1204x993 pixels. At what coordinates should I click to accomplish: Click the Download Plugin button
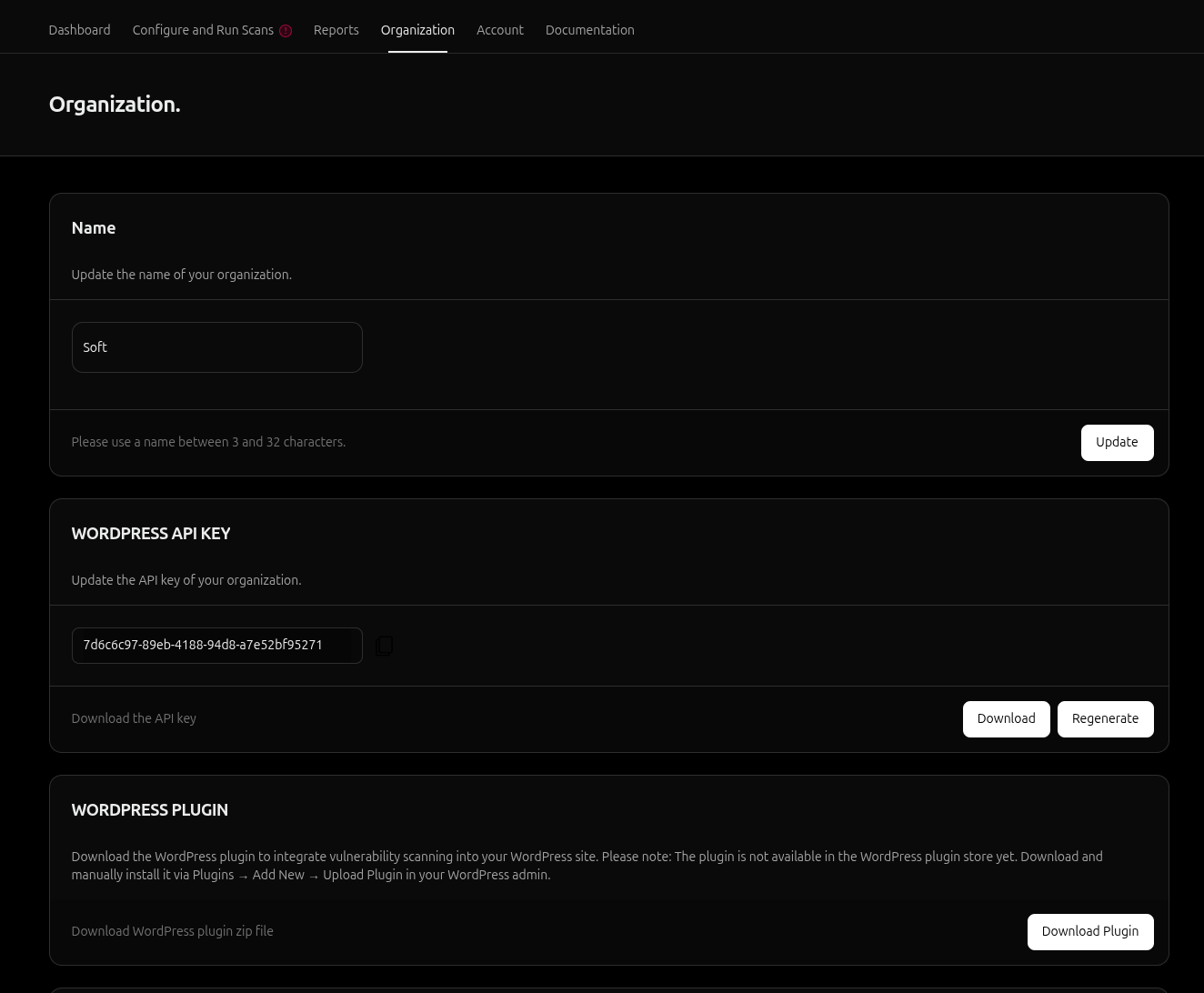pos(1089,932)
